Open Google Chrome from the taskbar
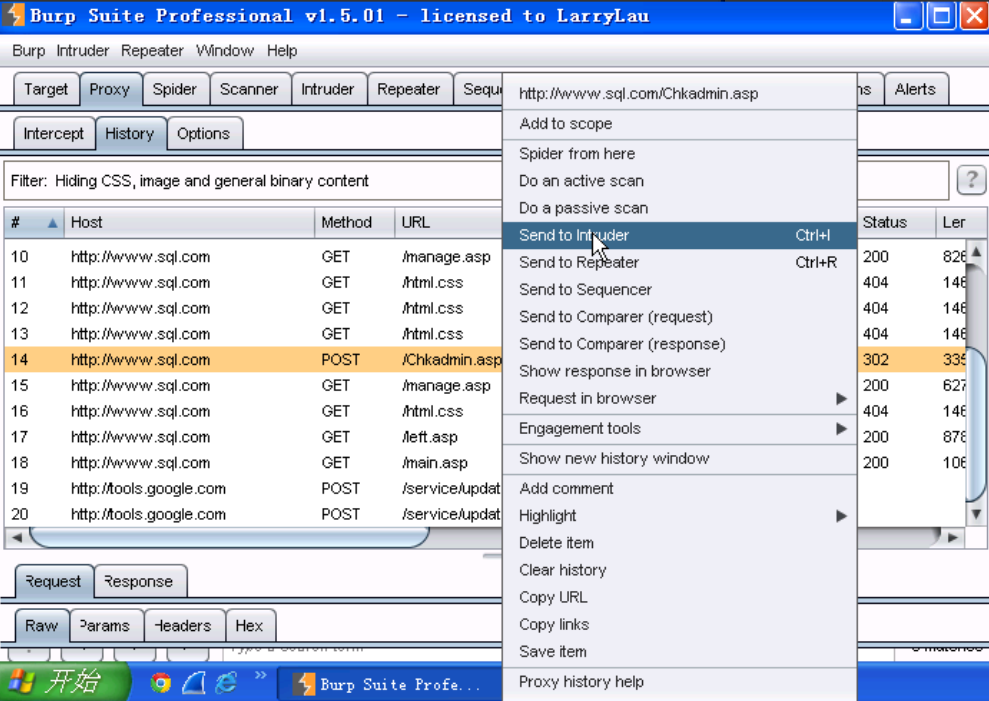 click(161, 683)
